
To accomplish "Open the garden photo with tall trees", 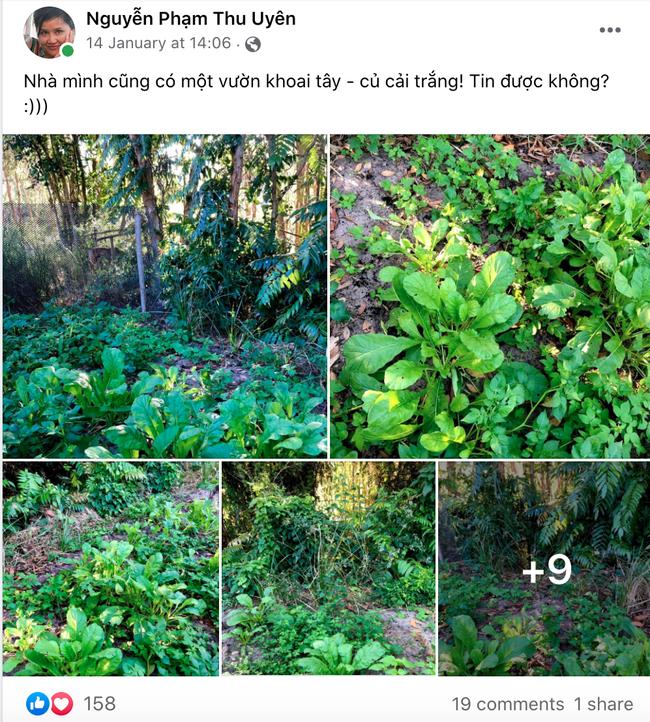I will tap(165, 296).
